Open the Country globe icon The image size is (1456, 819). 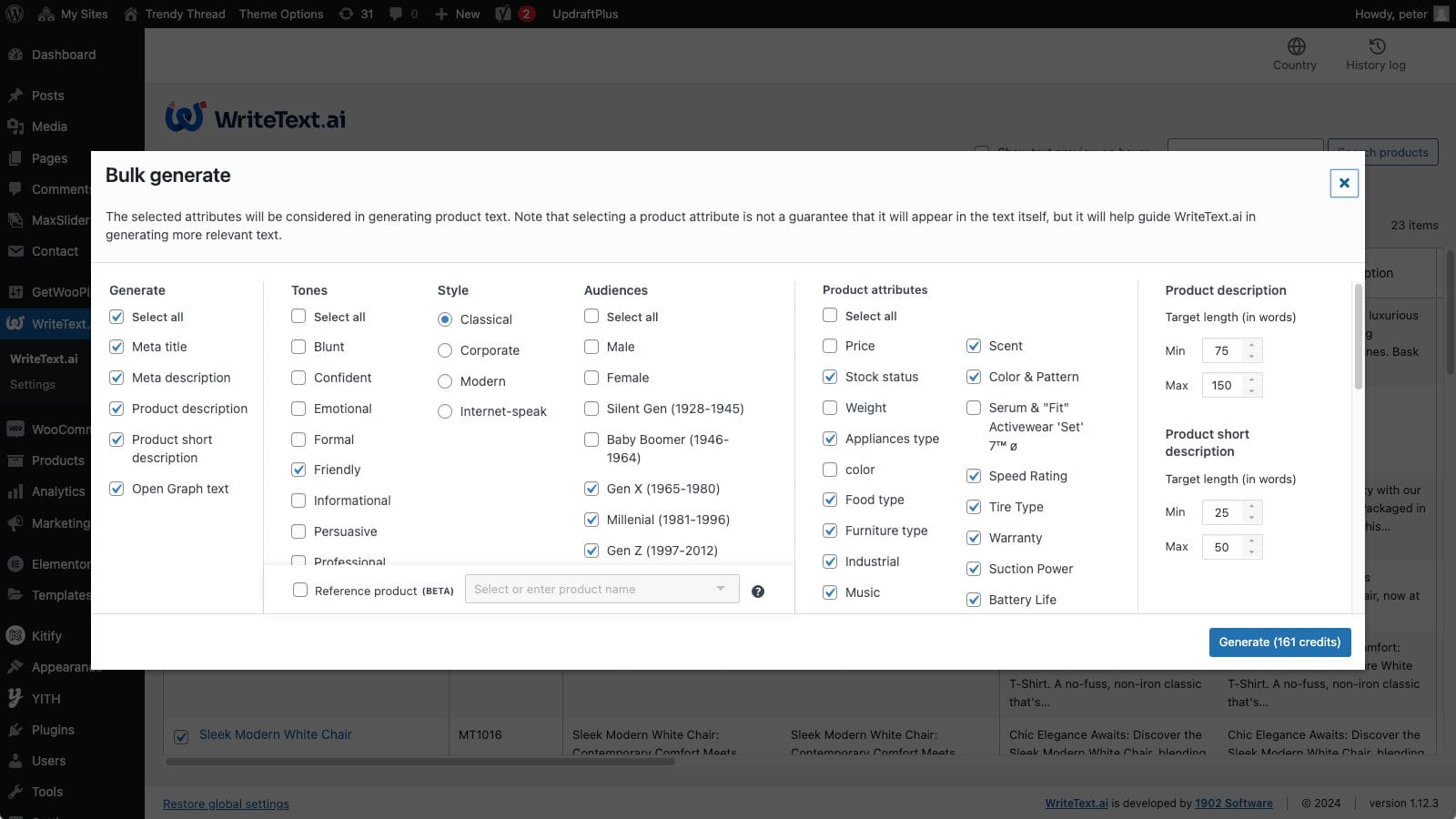click(x=1296, y=46)
